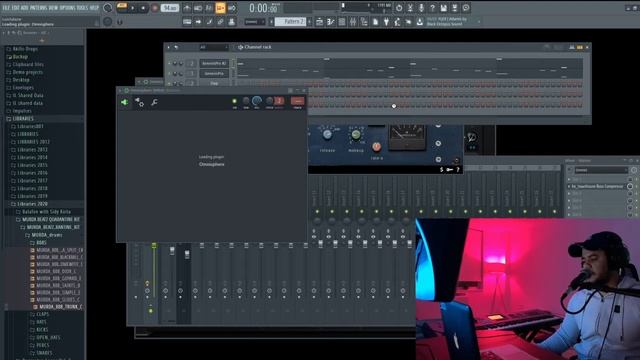This screenshot has height=360, width=640.
Task: Open the VIEW menu
Action: [53, 7]
